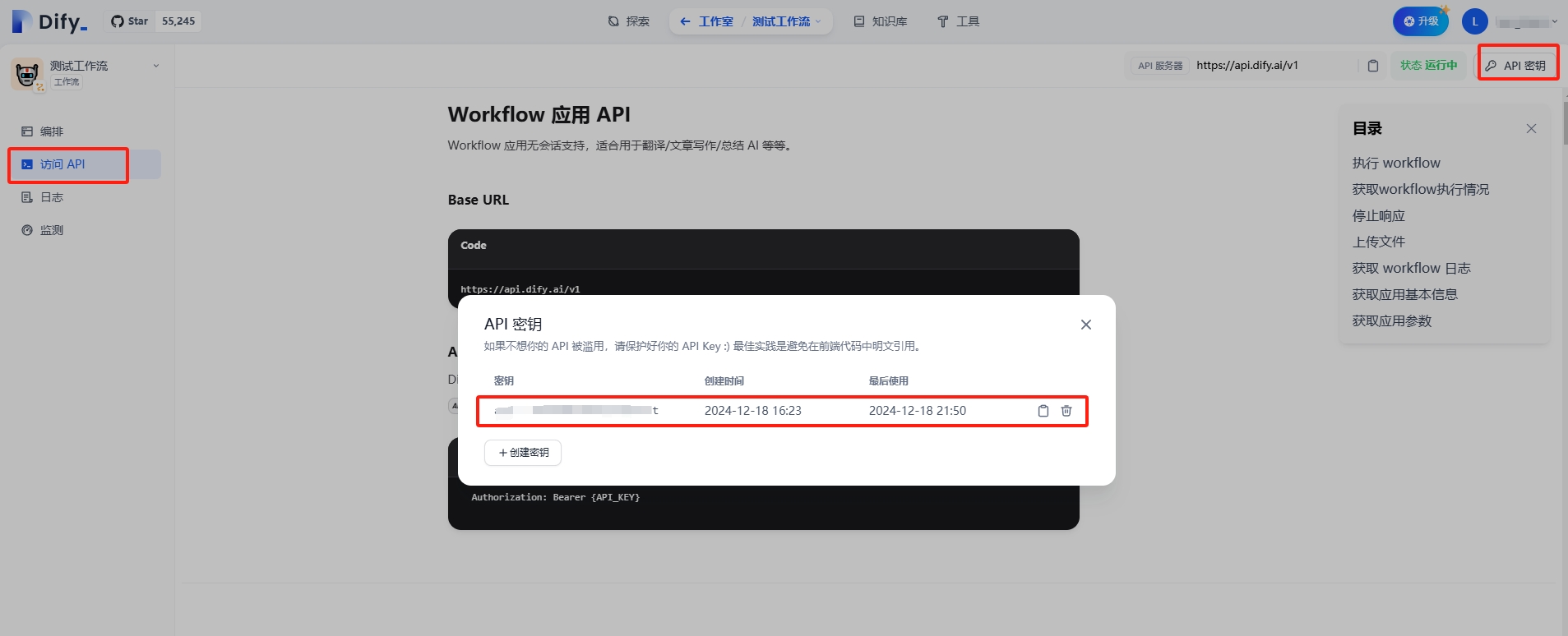The image size is (1568, 636).
Task: Open the user avatar L menu
Action: click(x=1475, y=21)
